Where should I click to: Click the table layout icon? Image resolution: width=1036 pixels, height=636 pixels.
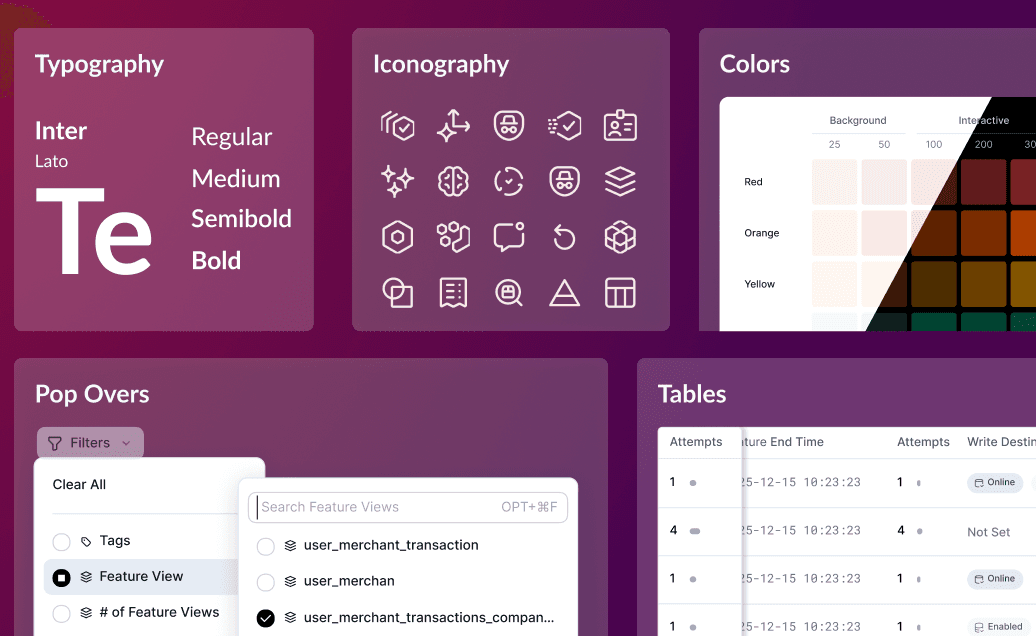620,292
